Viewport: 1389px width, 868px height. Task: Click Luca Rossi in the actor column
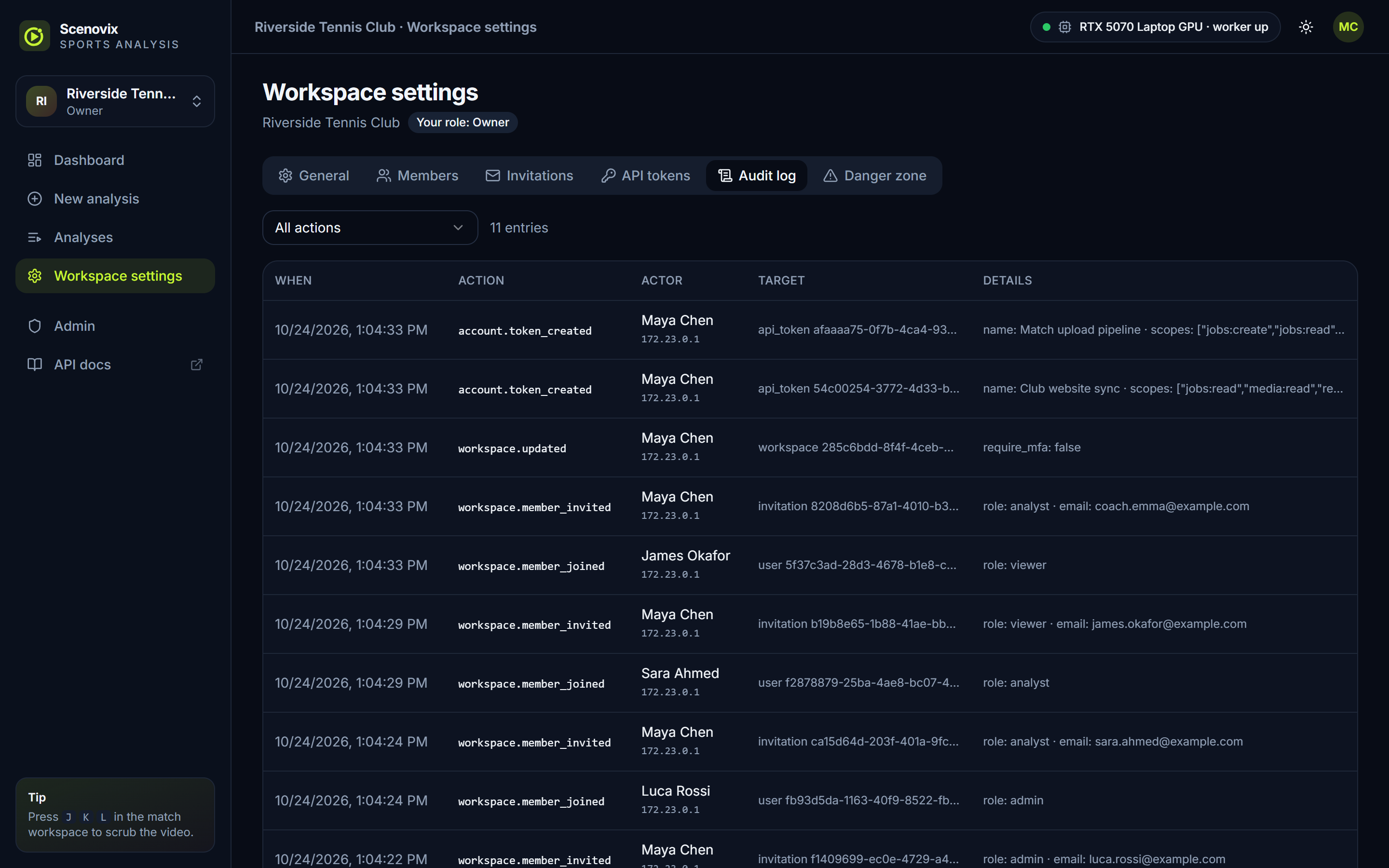tap(676, 791)
